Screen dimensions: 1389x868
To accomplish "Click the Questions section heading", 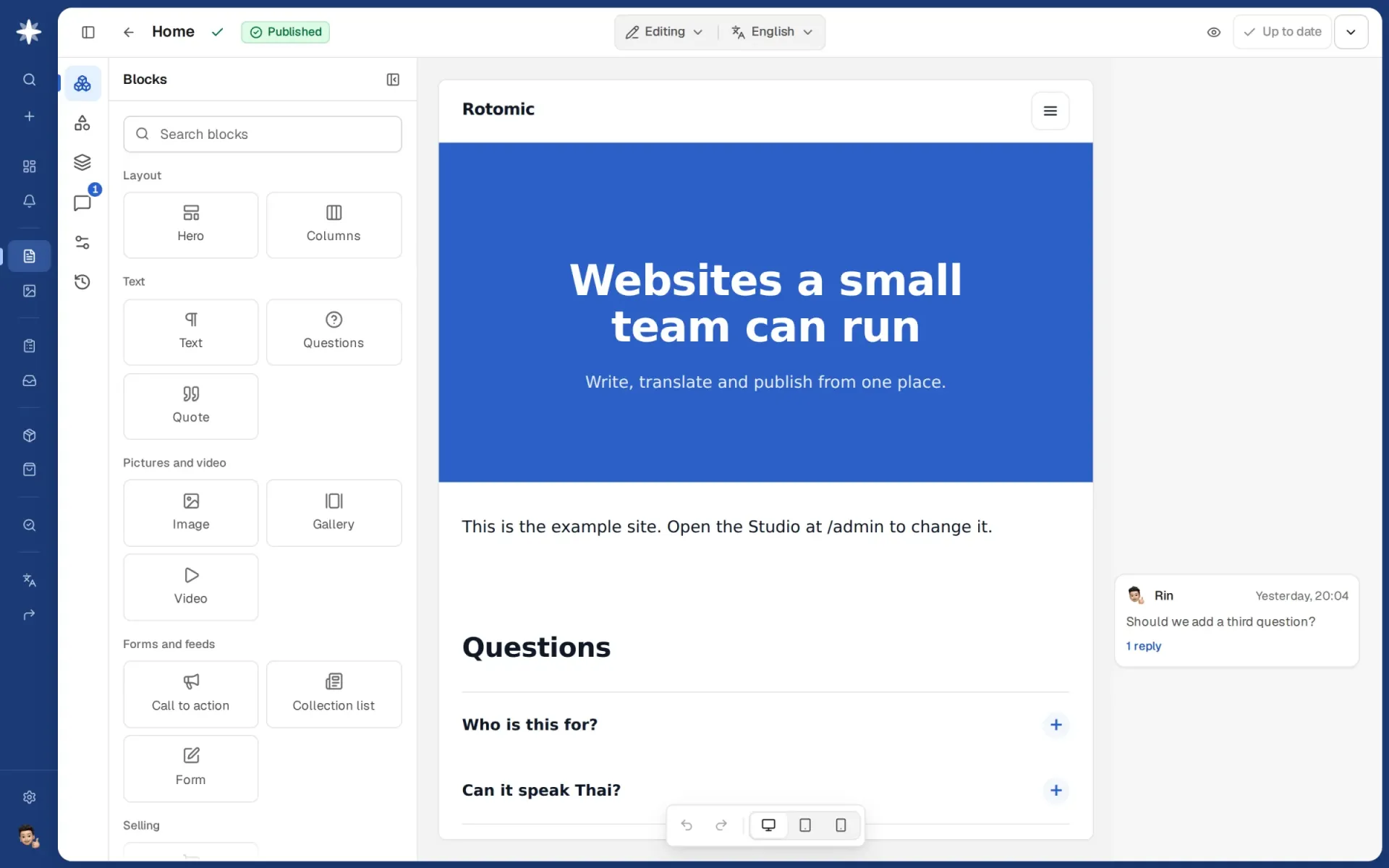I will (x=536, y=647).
